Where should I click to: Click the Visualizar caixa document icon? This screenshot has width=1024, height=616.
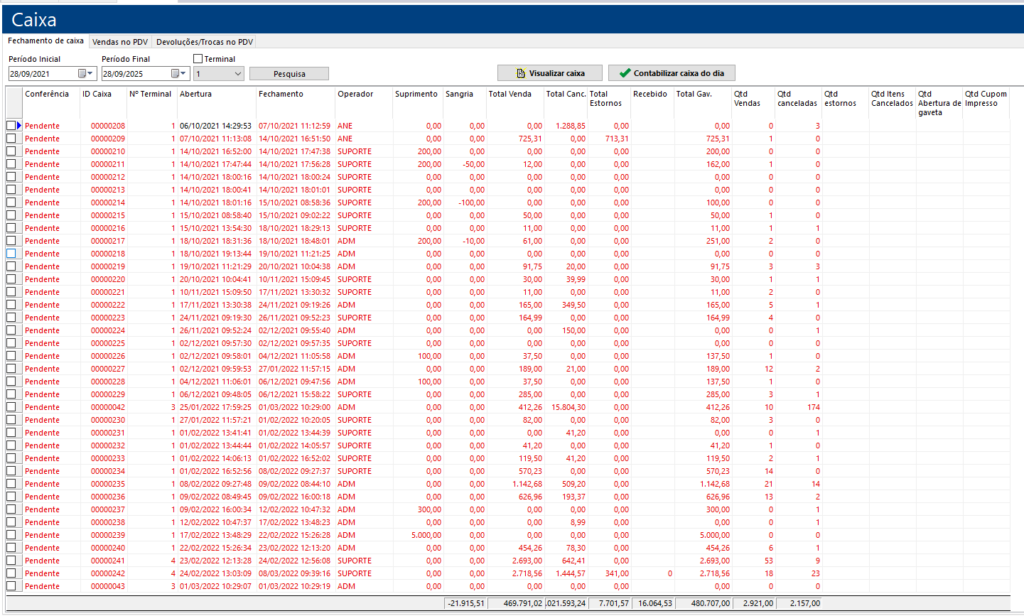[520, 73]
